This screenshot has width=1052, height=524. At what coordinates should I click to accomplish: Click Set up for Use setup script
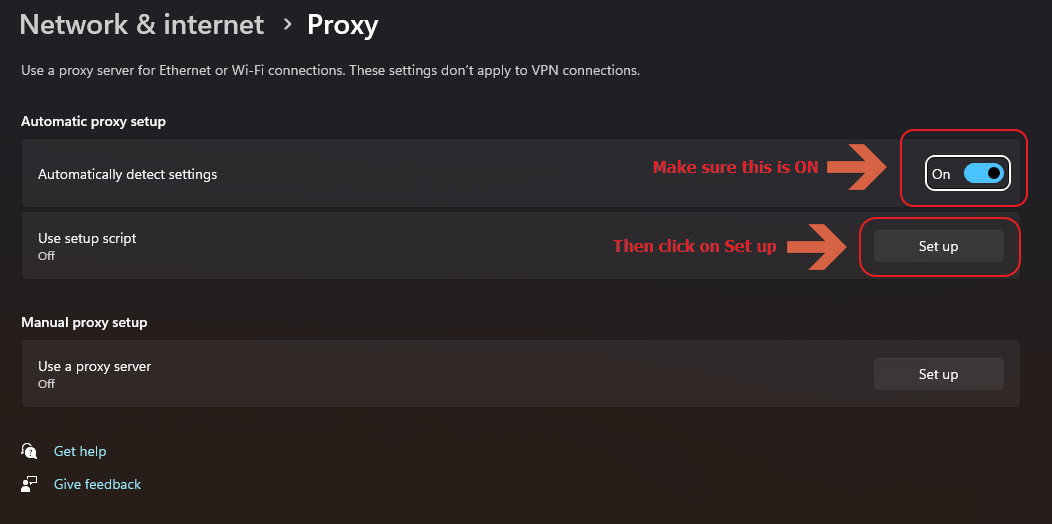coord(938,246)
